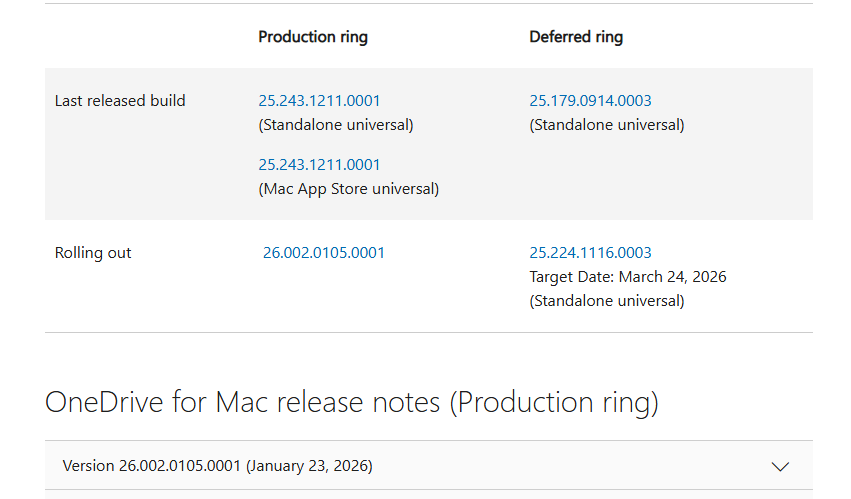Click the Production ring column header

(313, 37)
